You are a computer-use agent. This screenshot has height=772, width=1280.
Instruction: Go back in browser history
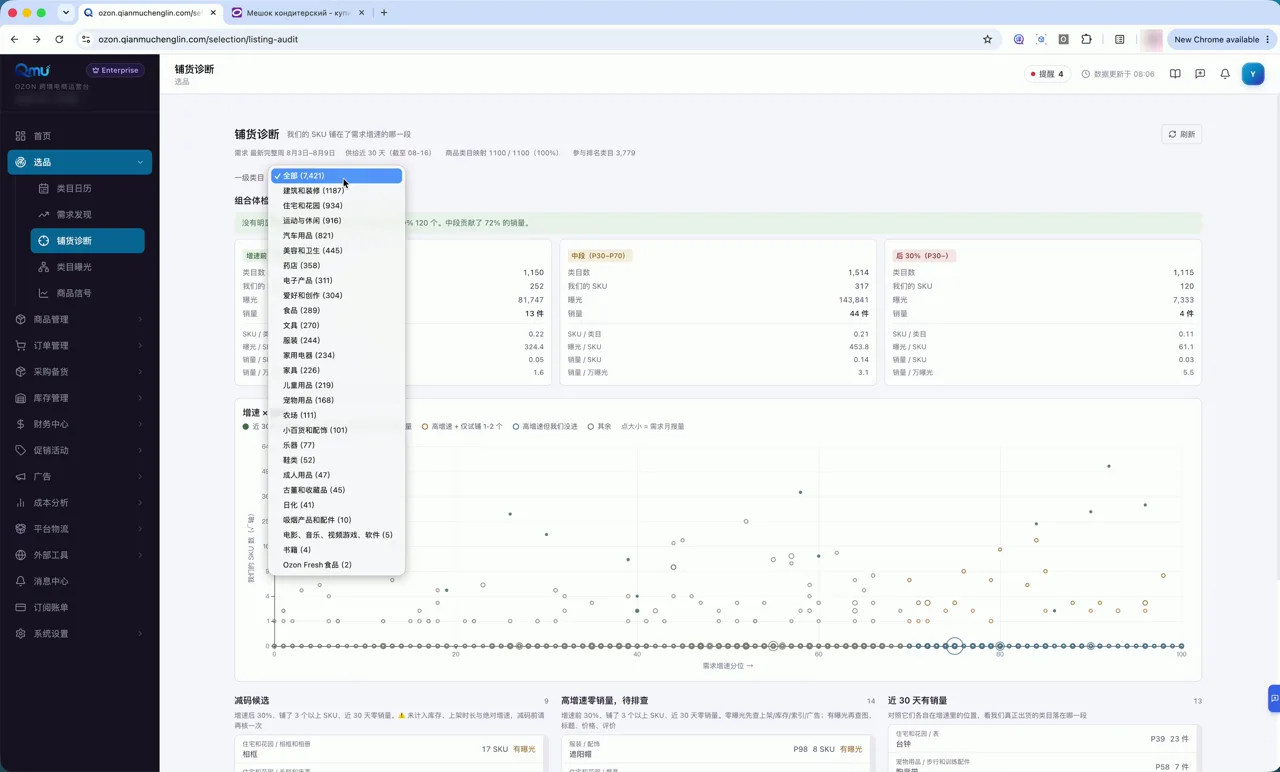(x=14, y=40)
